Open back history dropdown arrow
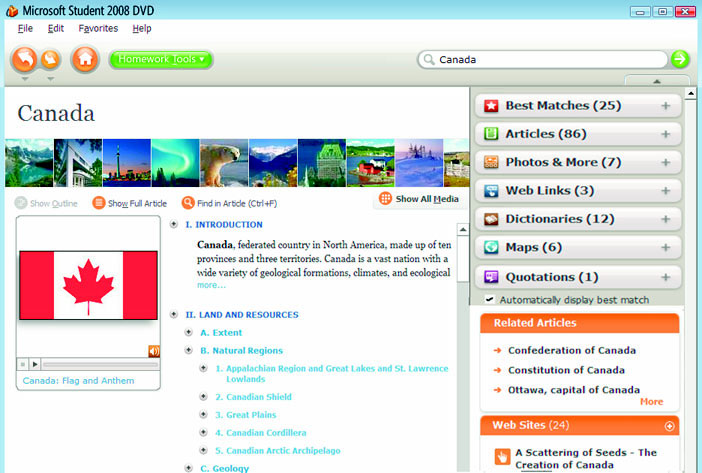Screen dimensions: 702x473 click(25, 79)
